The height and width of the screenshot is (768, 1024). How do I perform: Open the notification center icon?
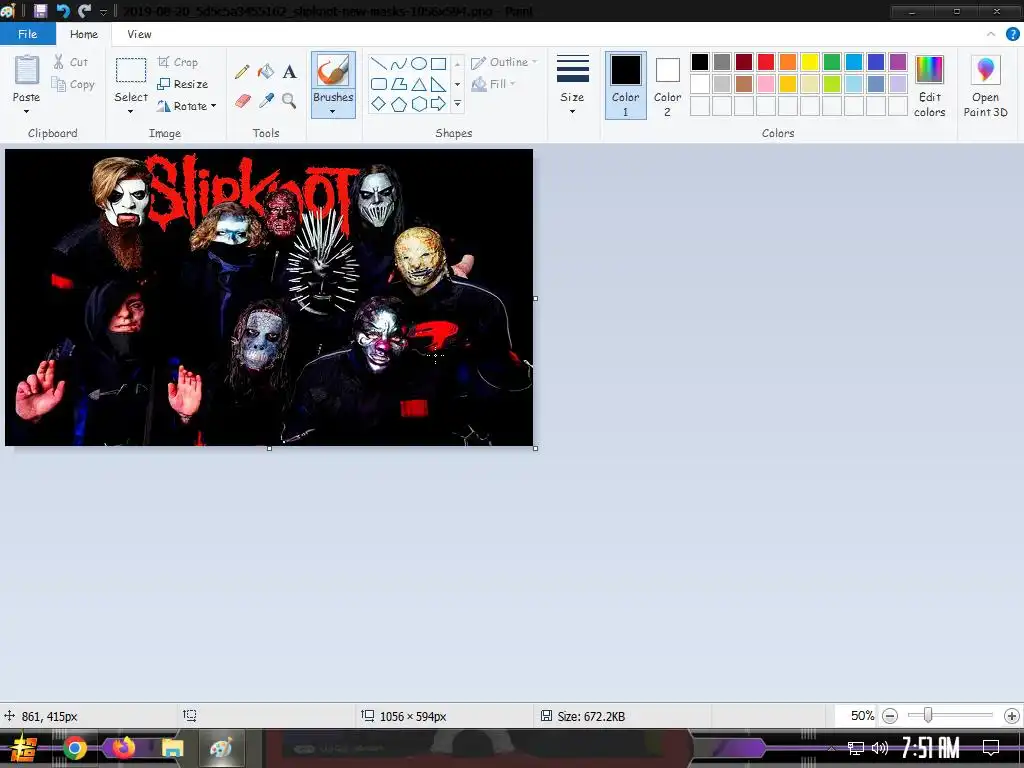coord(991,748)
